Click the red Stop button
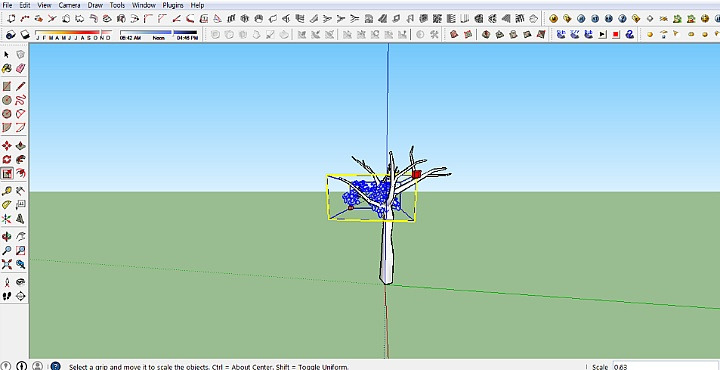 [x=616, y=34]
